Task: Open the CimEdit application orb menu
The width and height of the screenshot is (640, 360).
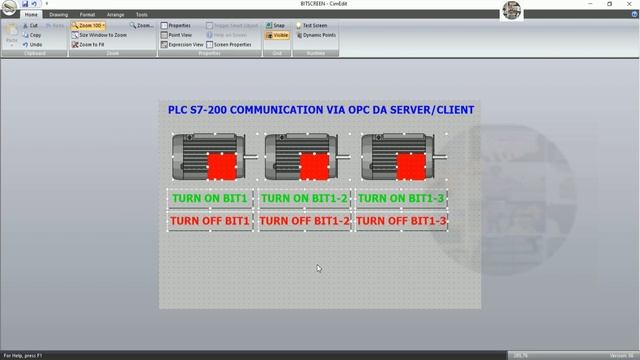Action: click(9, 7)
